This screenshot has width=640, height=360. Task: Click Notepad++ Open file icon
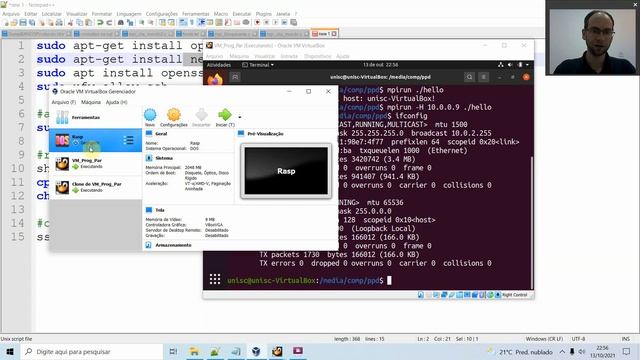tap(14, 22)
